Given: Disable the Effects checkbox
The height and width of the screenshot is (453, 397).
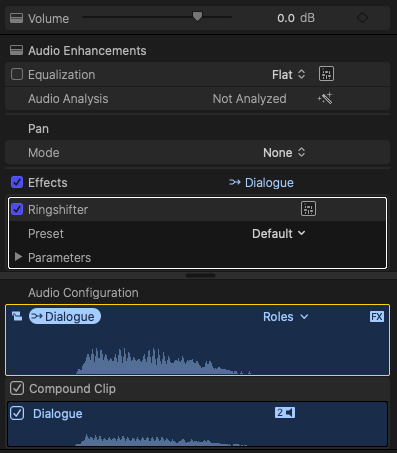Looking at the screenshot, I should 17,182.
